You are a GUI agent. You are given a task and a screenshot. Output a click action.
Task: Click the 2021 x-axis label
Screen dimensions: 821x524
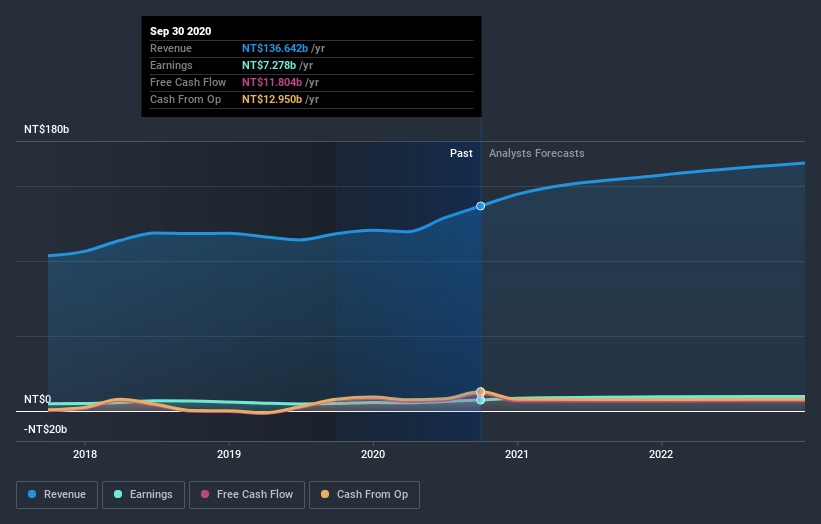click(x=517, y=454)
